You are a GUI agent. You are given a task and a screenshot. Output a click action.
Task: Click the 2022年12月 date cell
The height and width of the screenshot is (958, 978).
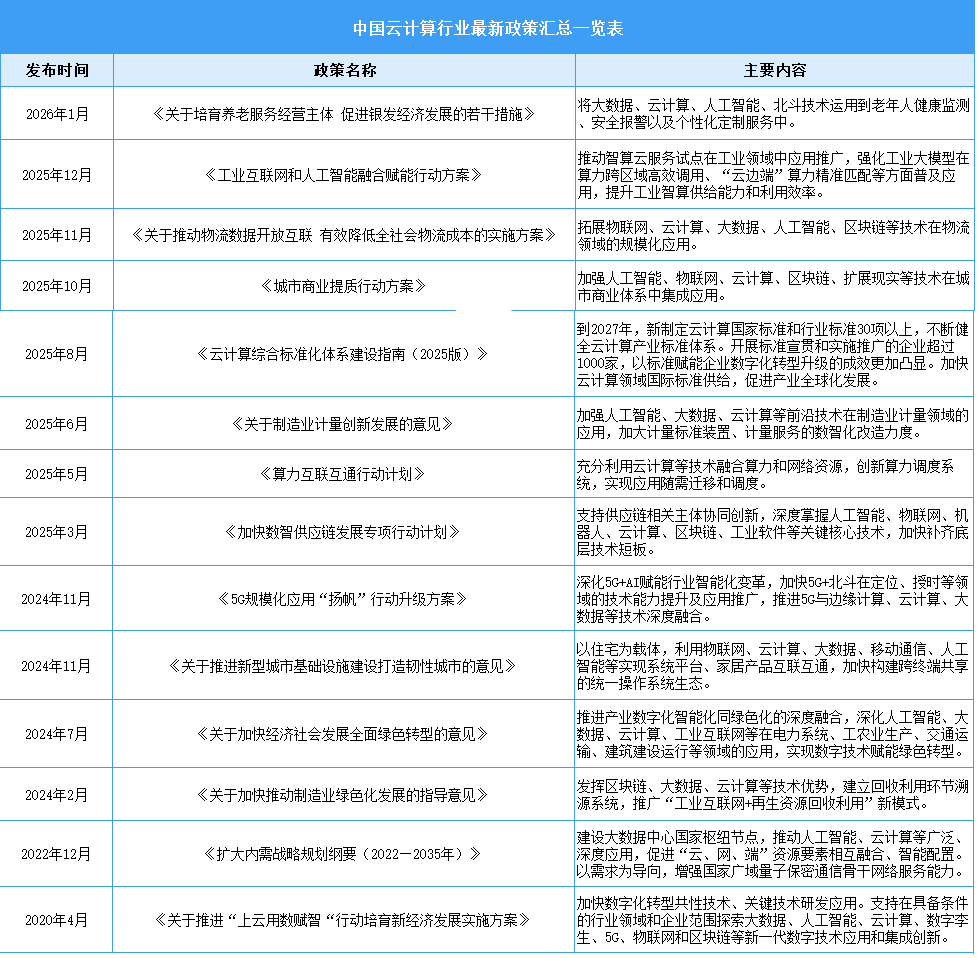coord(56,855)
